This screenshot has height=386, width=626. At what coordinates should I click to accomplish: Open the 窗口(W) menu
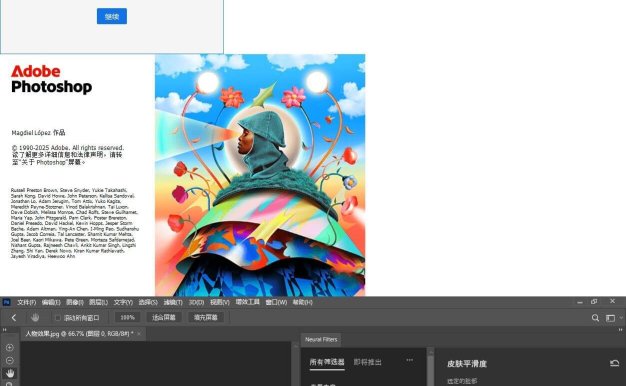[276, 302]
